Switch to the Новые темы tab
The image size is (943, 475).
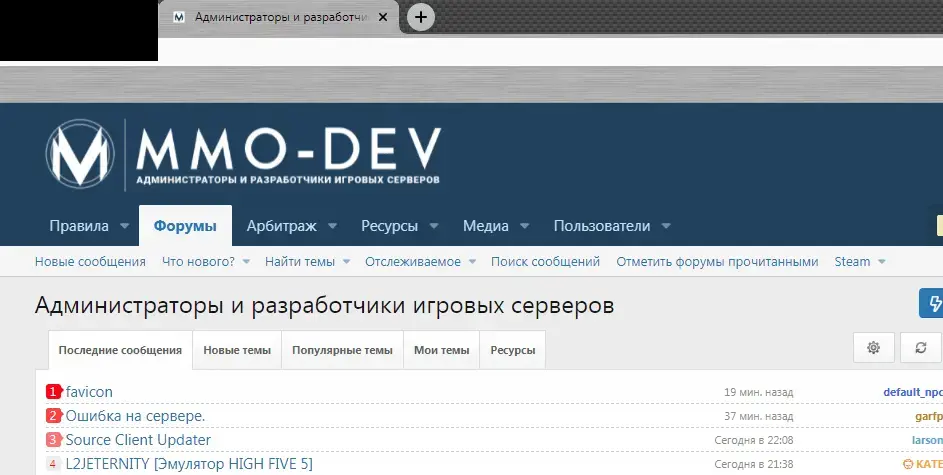coord(237,350)
